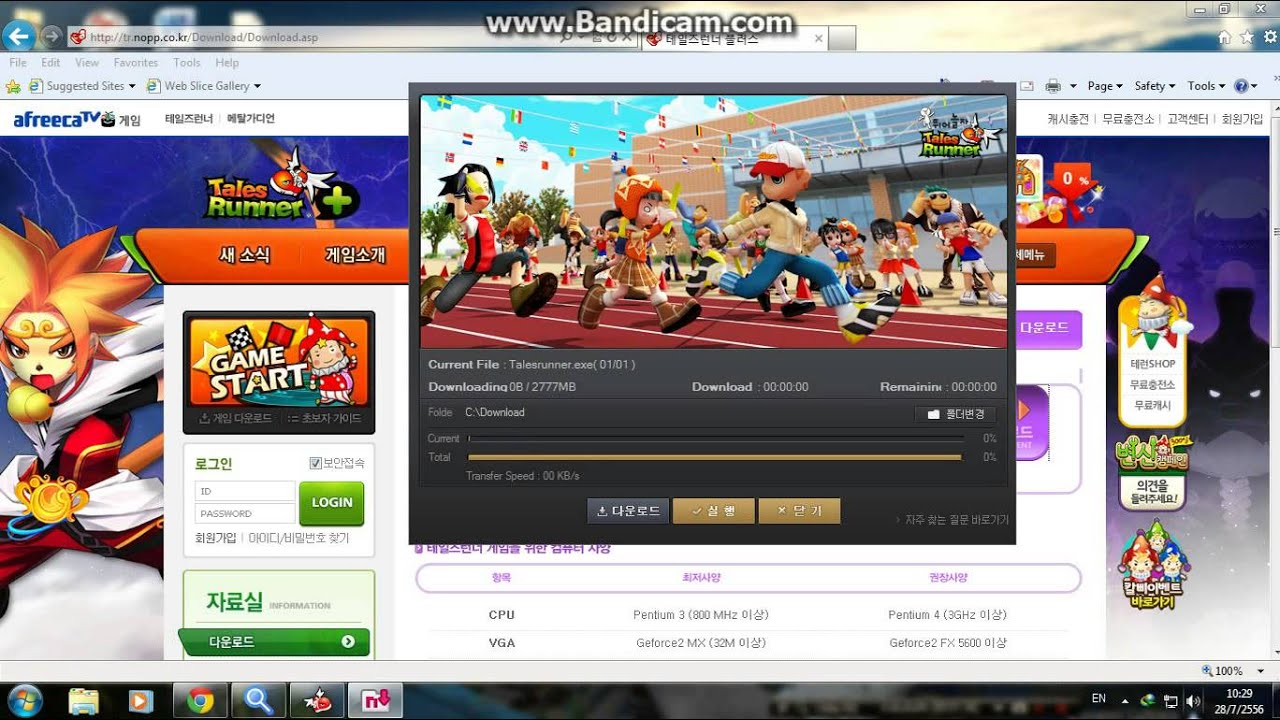Open a new blank tab
1280x720 pixels.
[842, 39]
